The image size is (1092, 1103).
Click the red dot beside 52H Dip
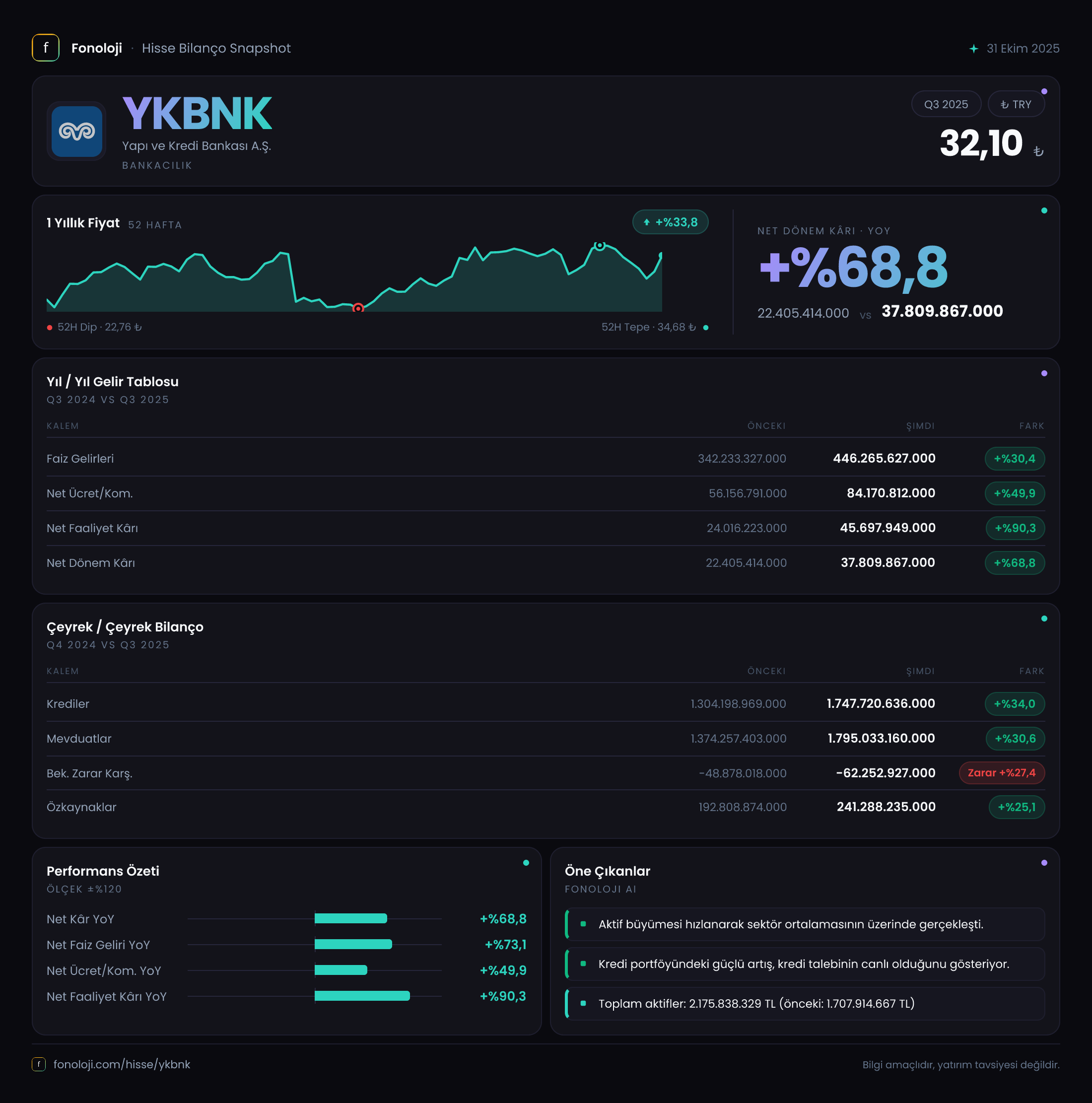(50, 327)
